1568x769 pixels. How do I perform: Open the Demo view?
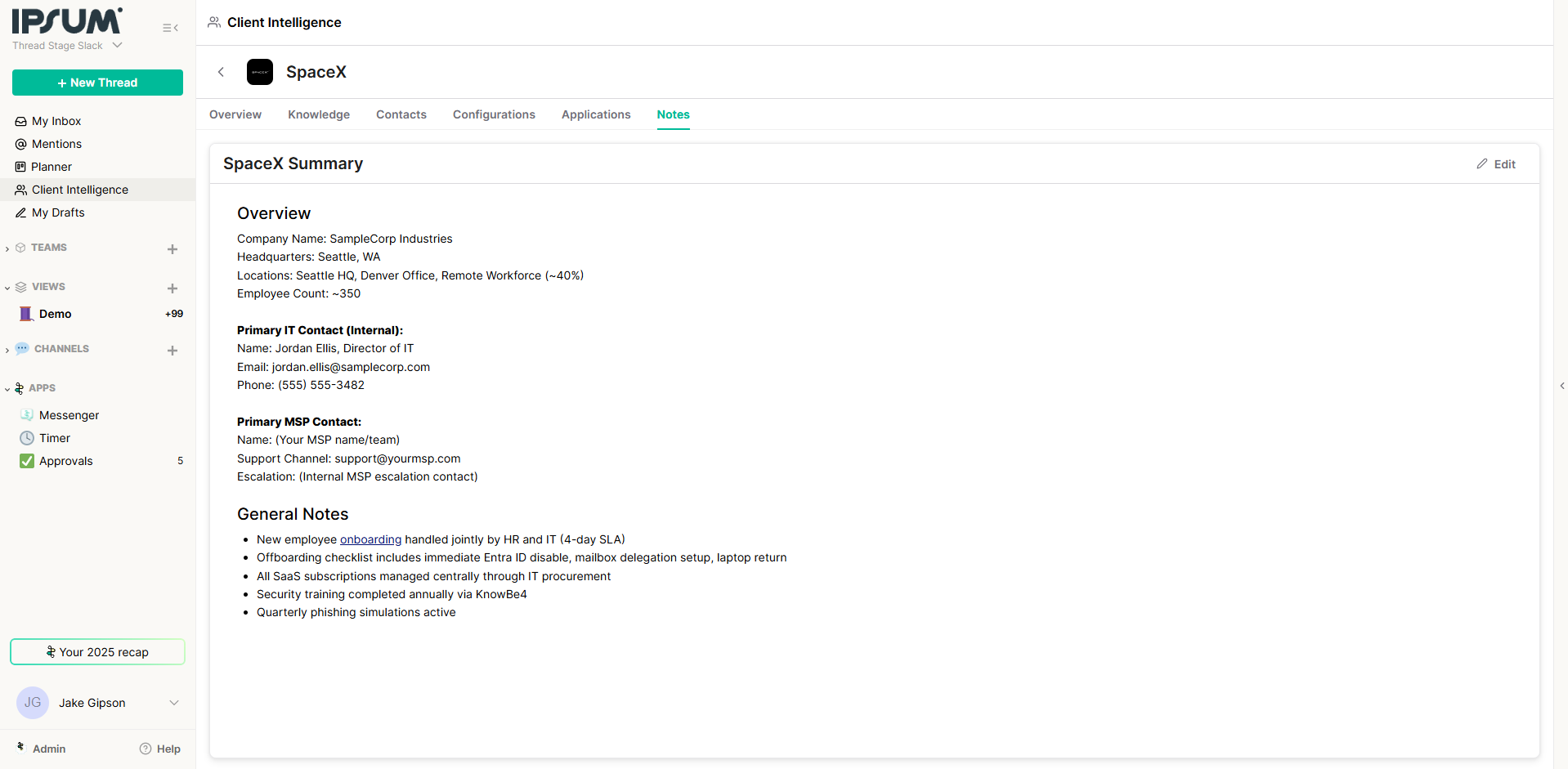55,314
